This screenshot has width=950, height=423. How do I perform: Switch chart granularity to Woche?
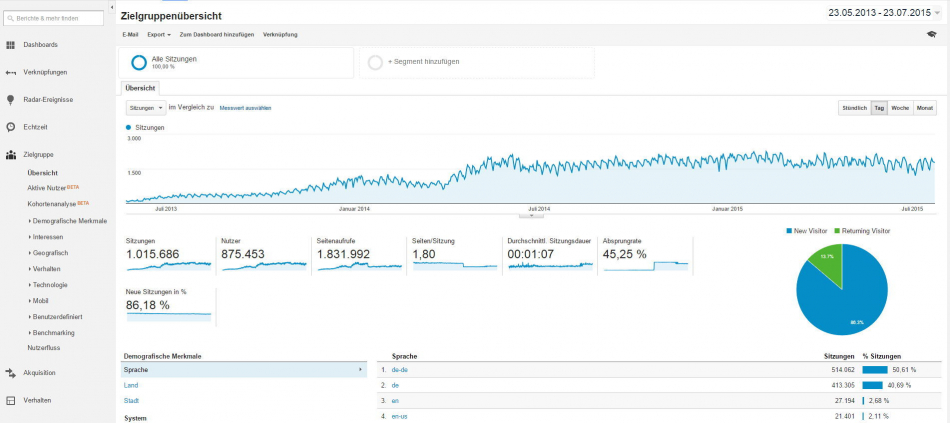pos(900,107)
